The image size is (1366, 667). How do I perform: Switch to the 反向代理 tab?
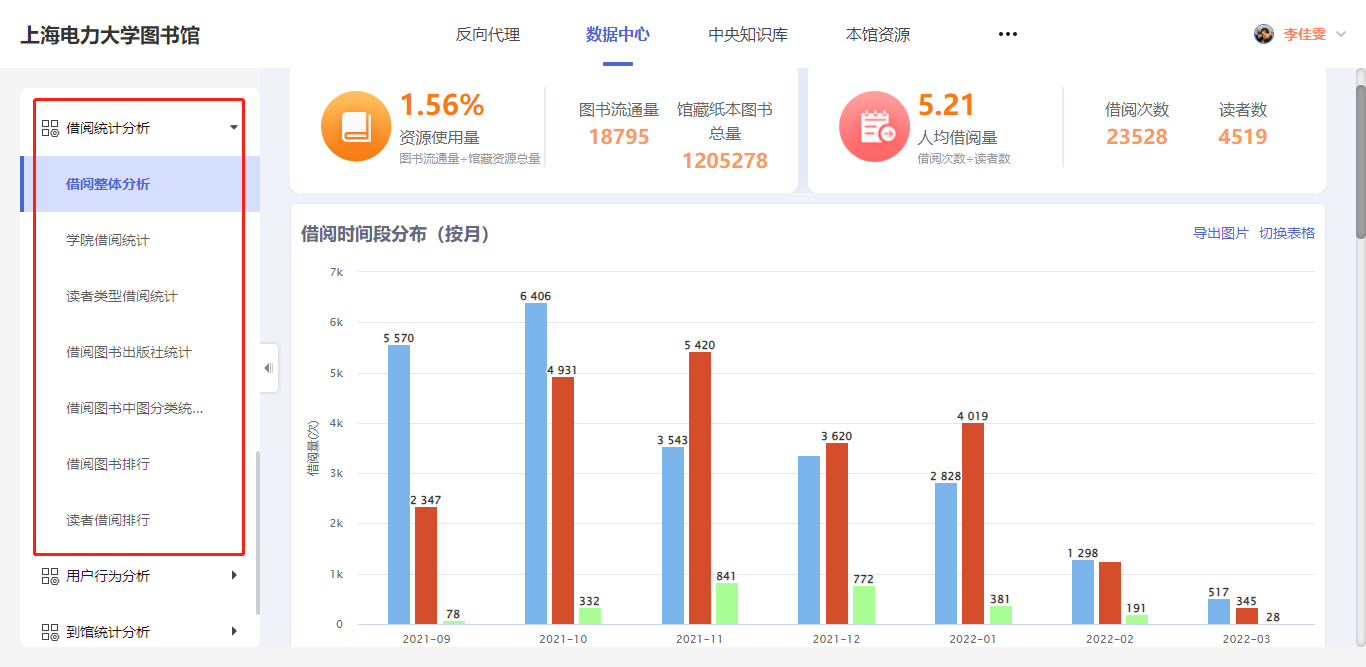pos(488,34)
